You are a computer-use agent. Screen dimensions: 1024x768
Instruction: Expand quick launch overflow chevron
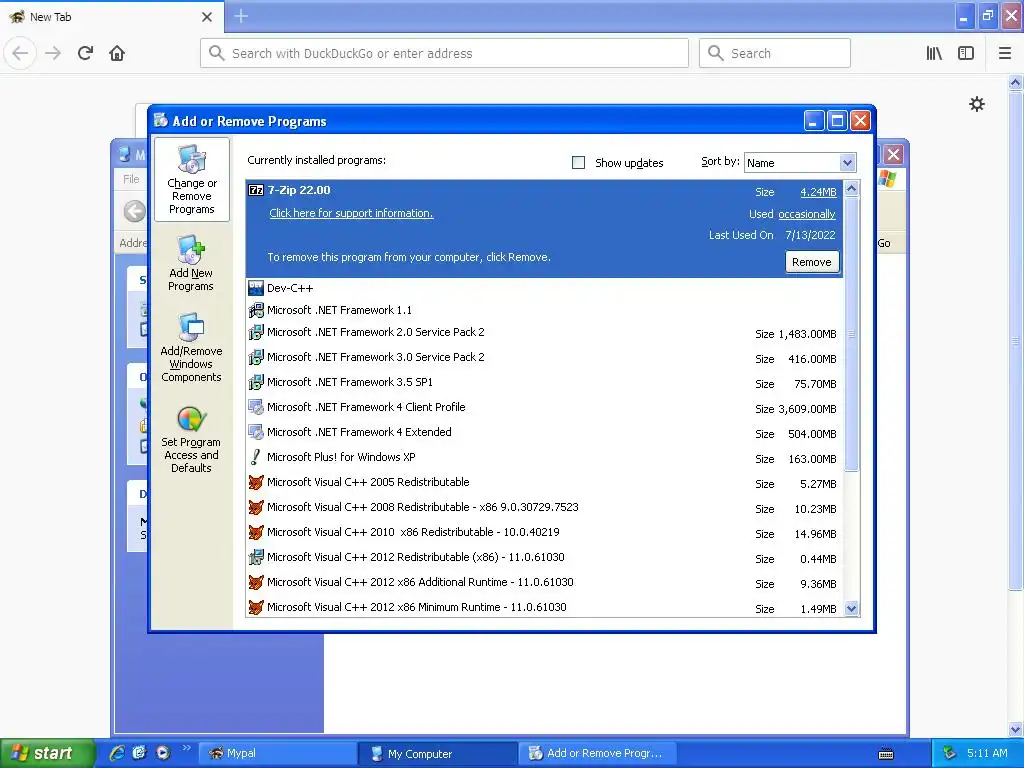(x=186, y=748)
